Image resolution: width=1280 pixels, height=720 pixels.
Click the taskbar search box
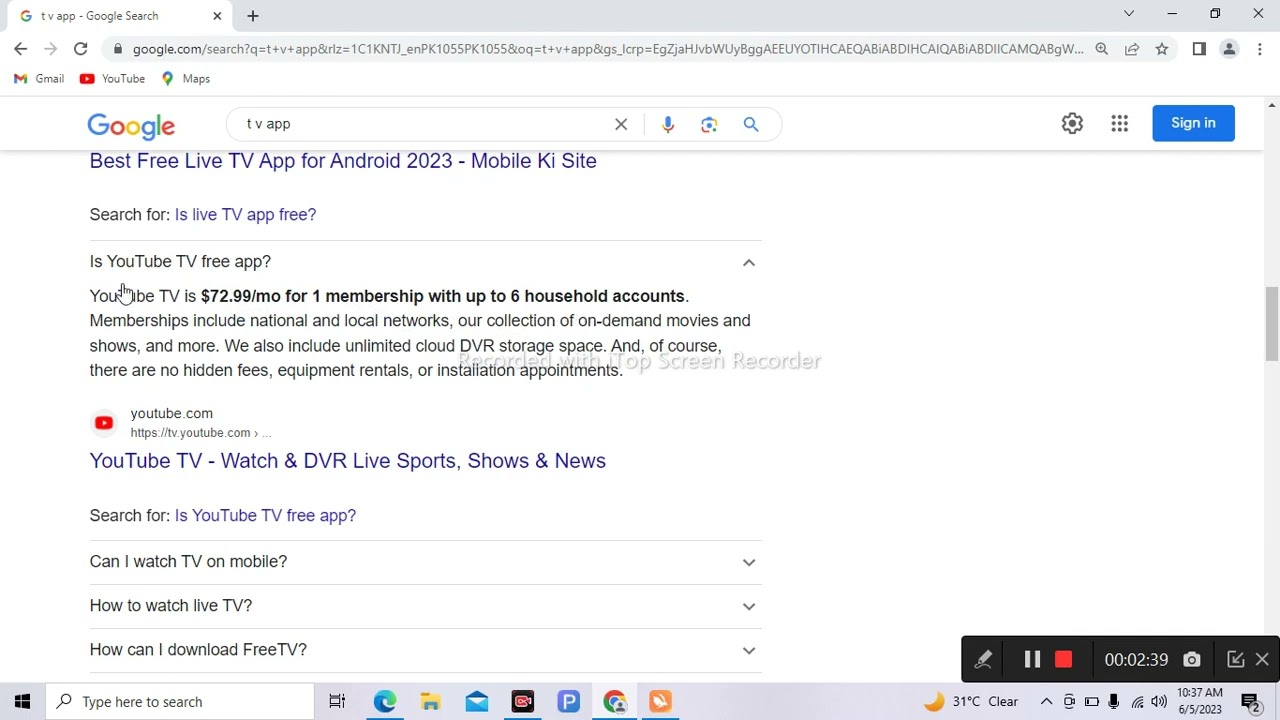point(180,702)
